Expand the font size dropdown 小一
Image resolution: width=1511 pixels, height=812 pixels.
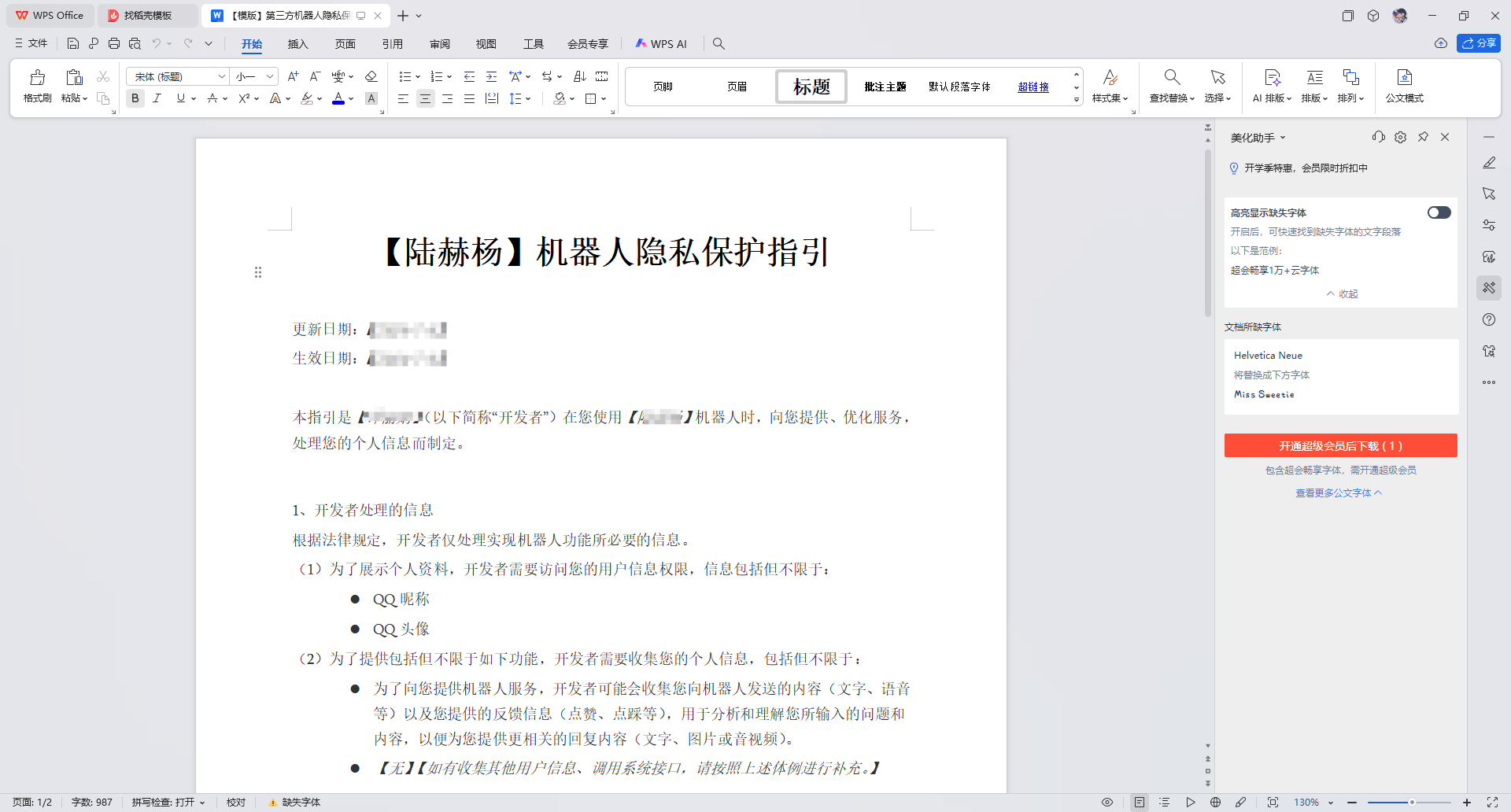point(270,76)
